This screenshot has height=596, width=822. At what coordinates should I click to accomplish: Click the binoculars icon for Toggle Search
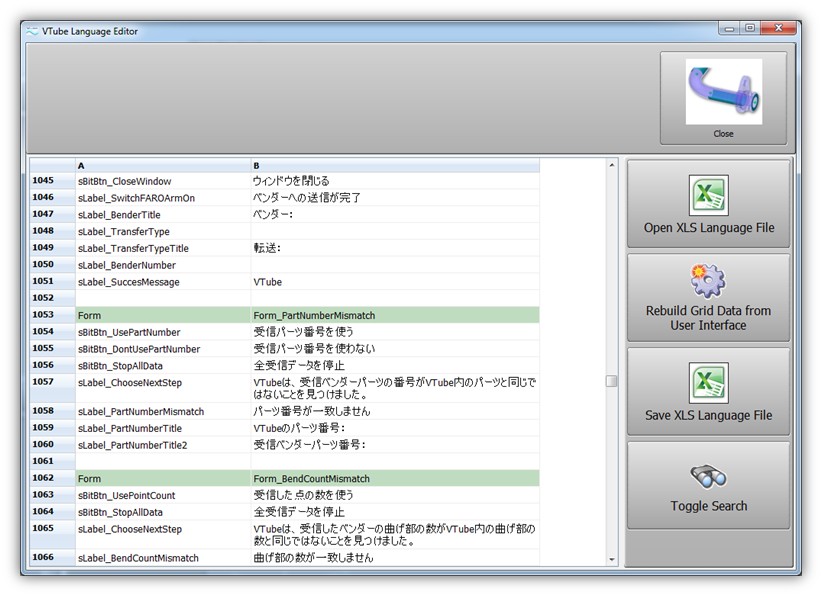(x=708, y=476)
